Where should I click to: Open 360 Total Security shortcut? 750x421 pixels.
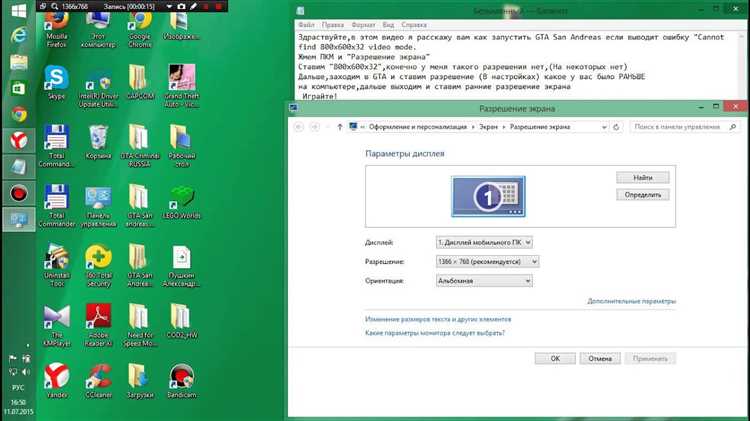[x=98, y=266]
